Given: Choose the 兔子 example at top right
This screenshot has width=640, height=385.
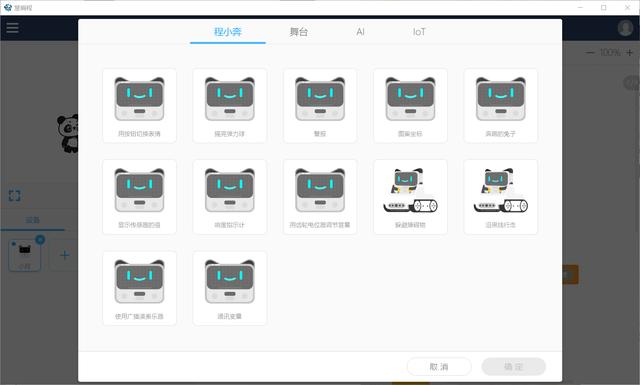Looking at the screenshot, I should [x=501, y=106].
